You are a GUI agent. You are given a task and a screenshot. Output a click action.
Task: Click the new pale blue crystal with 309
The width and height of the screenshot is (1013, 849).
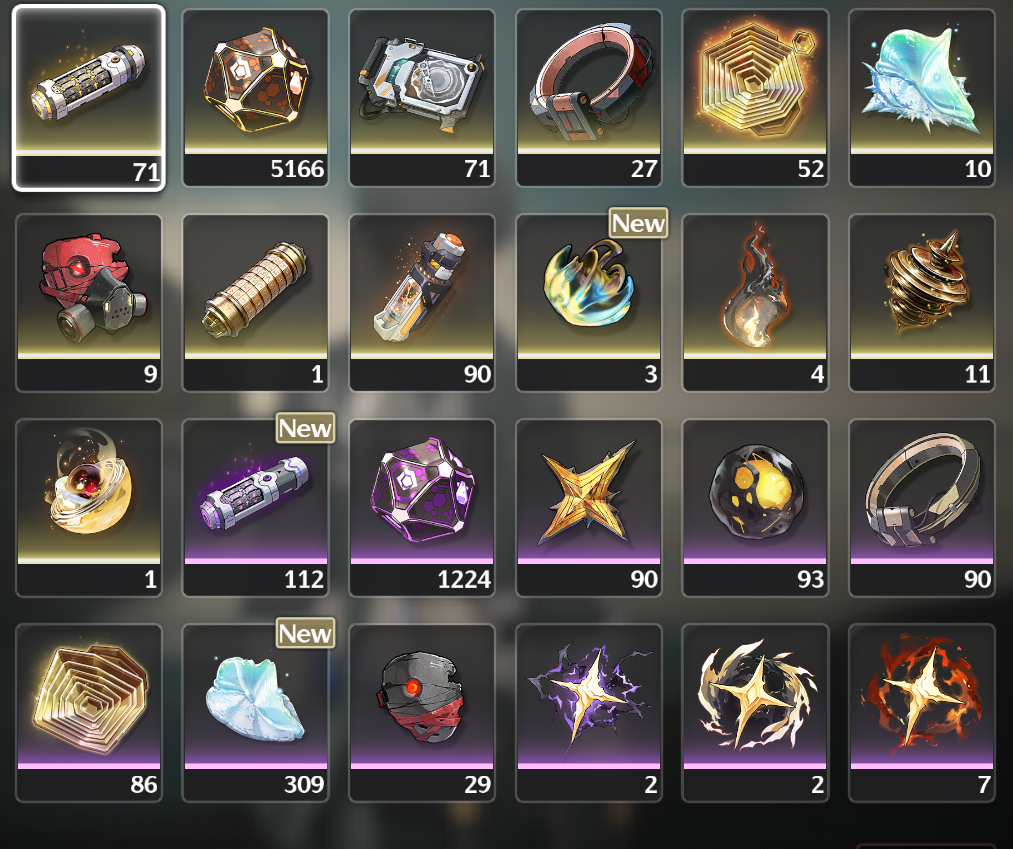pyautogui.click(x=255, y=713)
